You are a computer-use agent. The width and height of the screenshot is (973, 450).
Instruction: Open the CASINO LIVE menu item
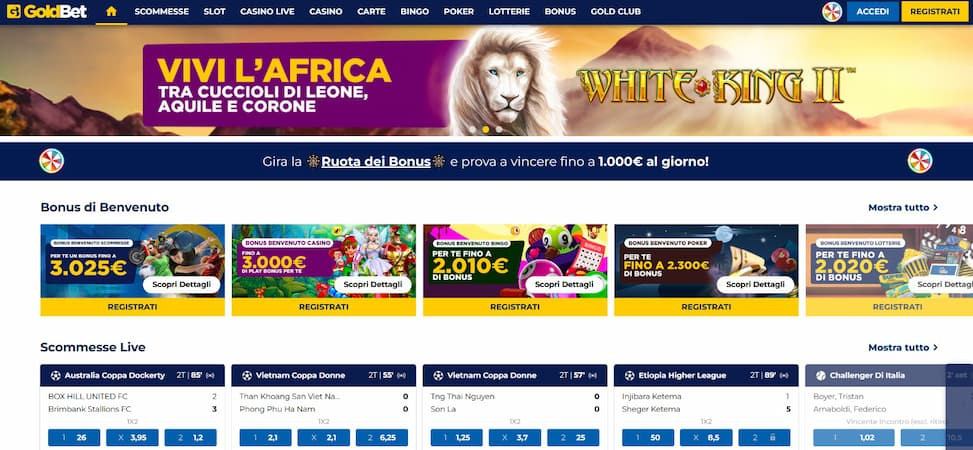[267, 12]
